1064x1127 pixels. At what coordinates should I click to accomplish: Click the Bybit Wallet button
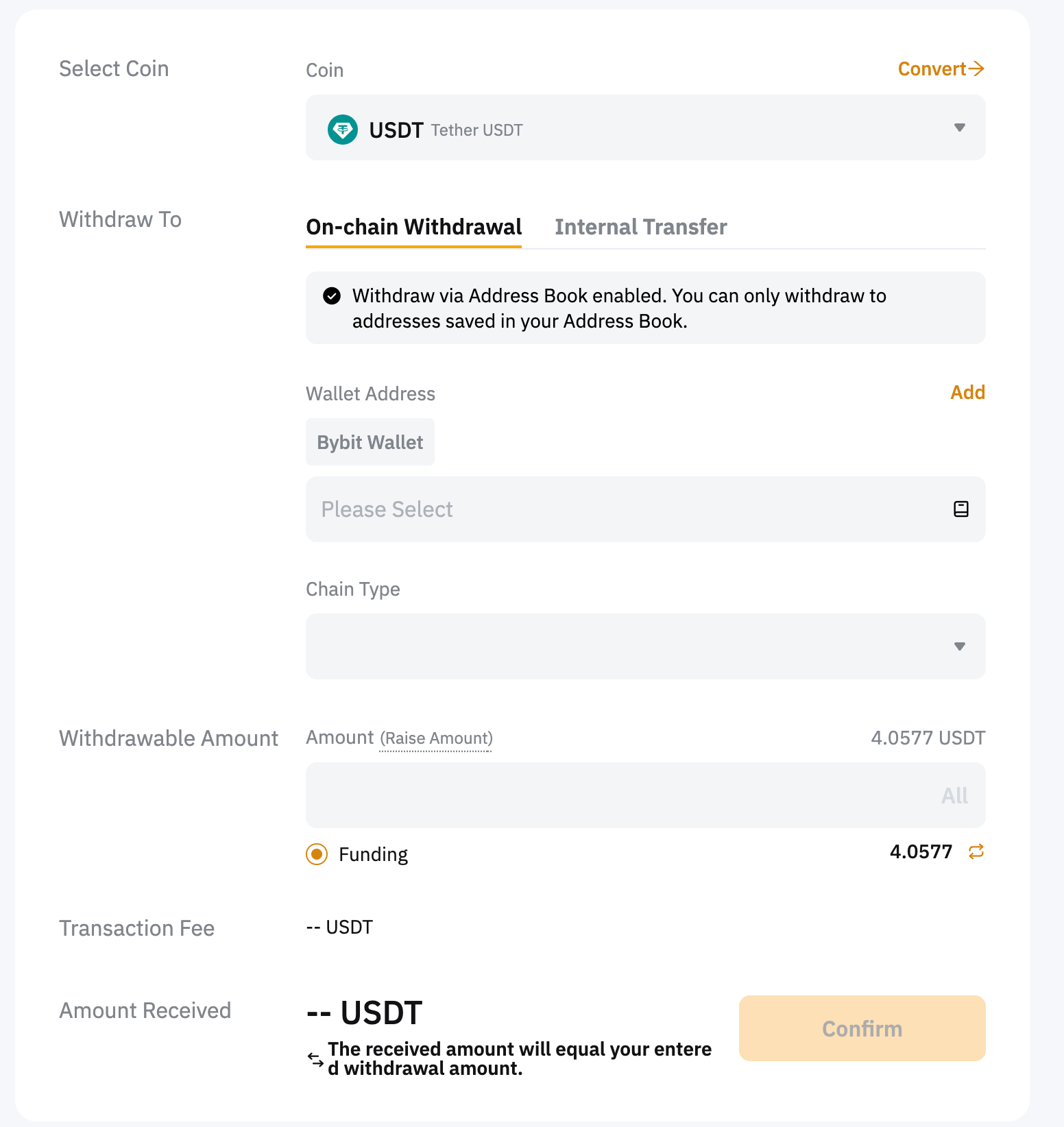(x=370, y=442)
